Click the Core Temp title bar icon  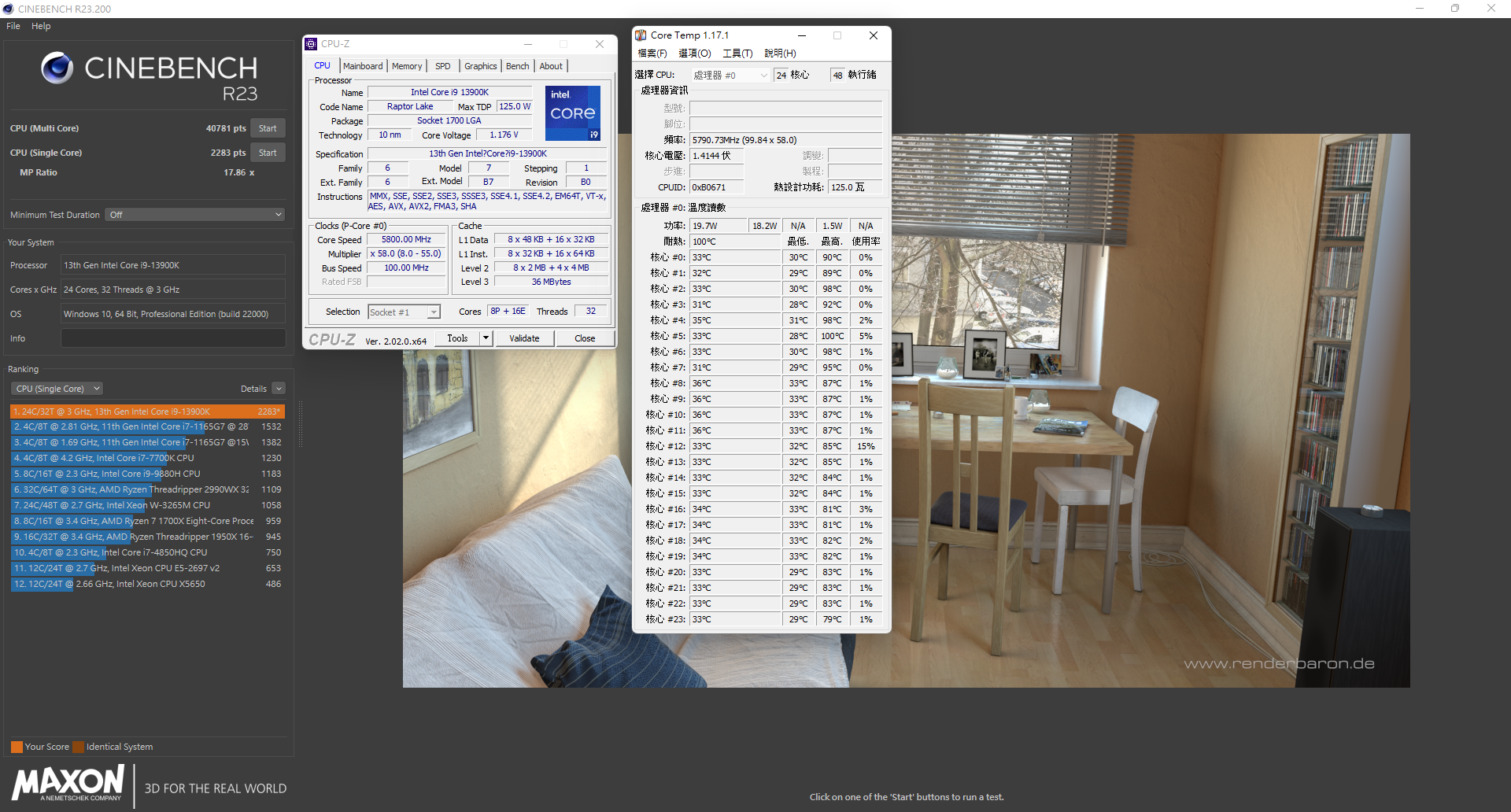click(641, 35)
